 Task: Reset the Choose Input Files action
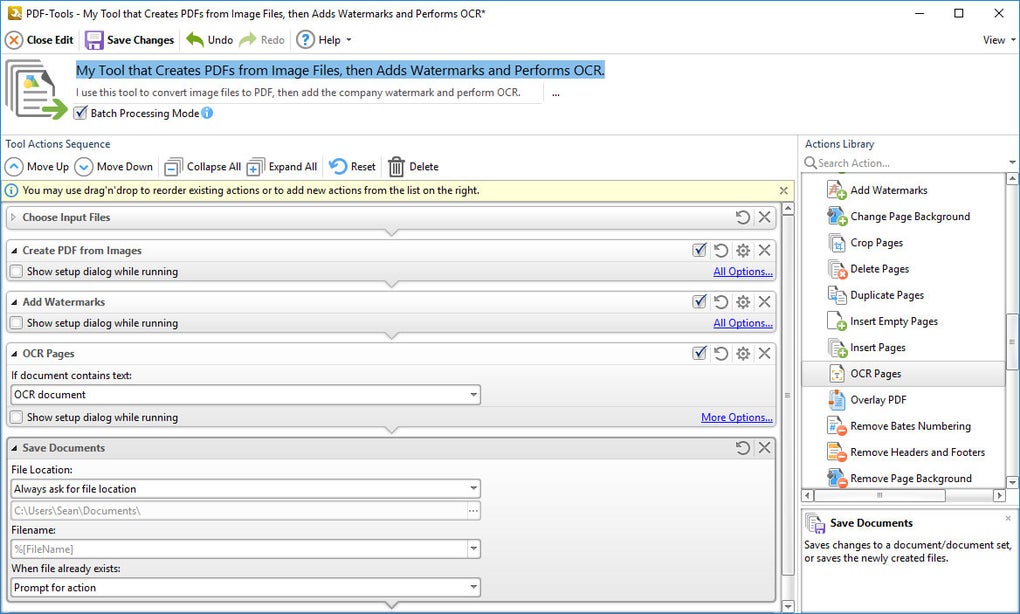[742, 217]
